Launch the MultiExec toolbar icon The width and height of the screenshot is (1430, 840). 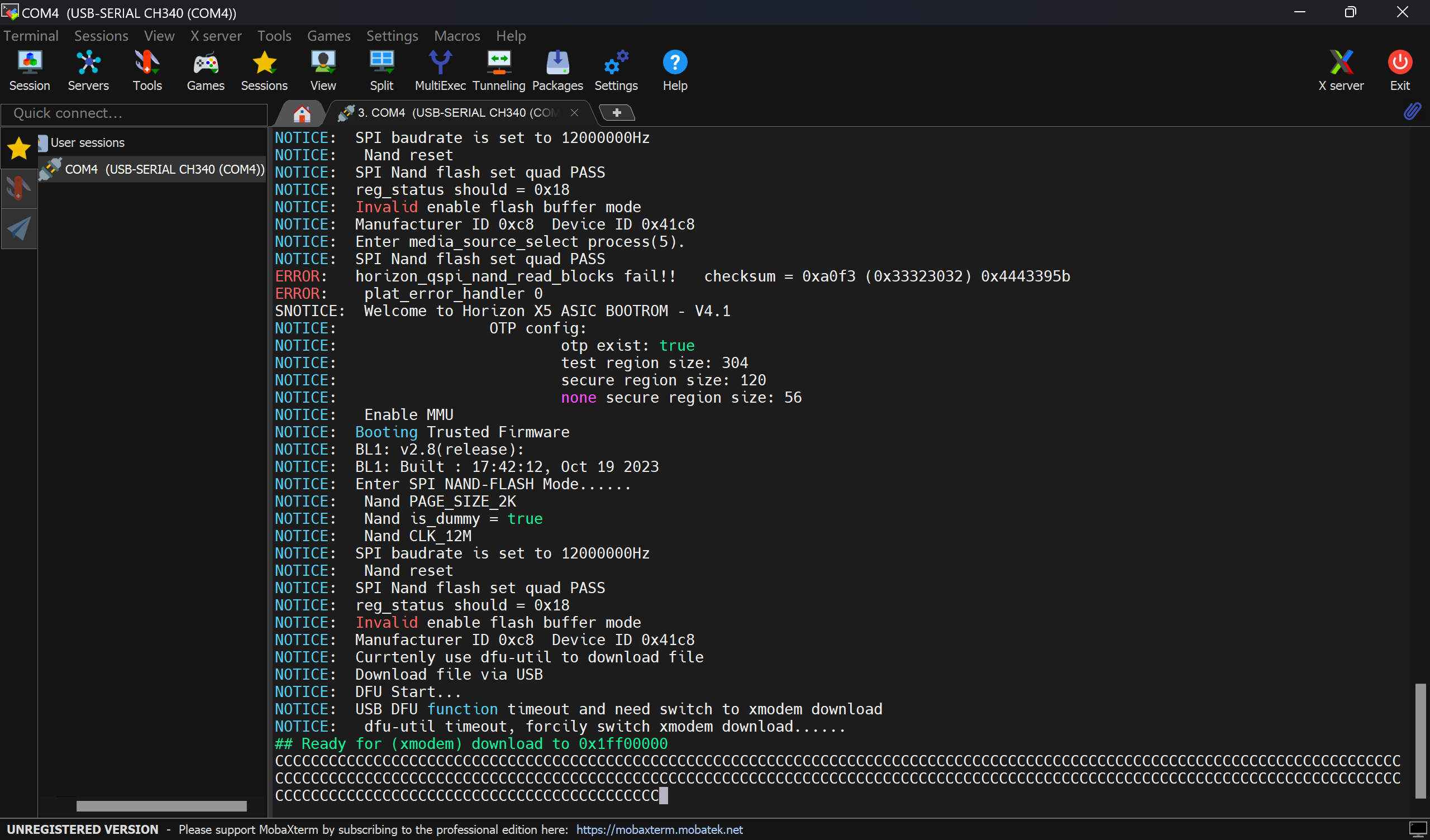[440, 70]
